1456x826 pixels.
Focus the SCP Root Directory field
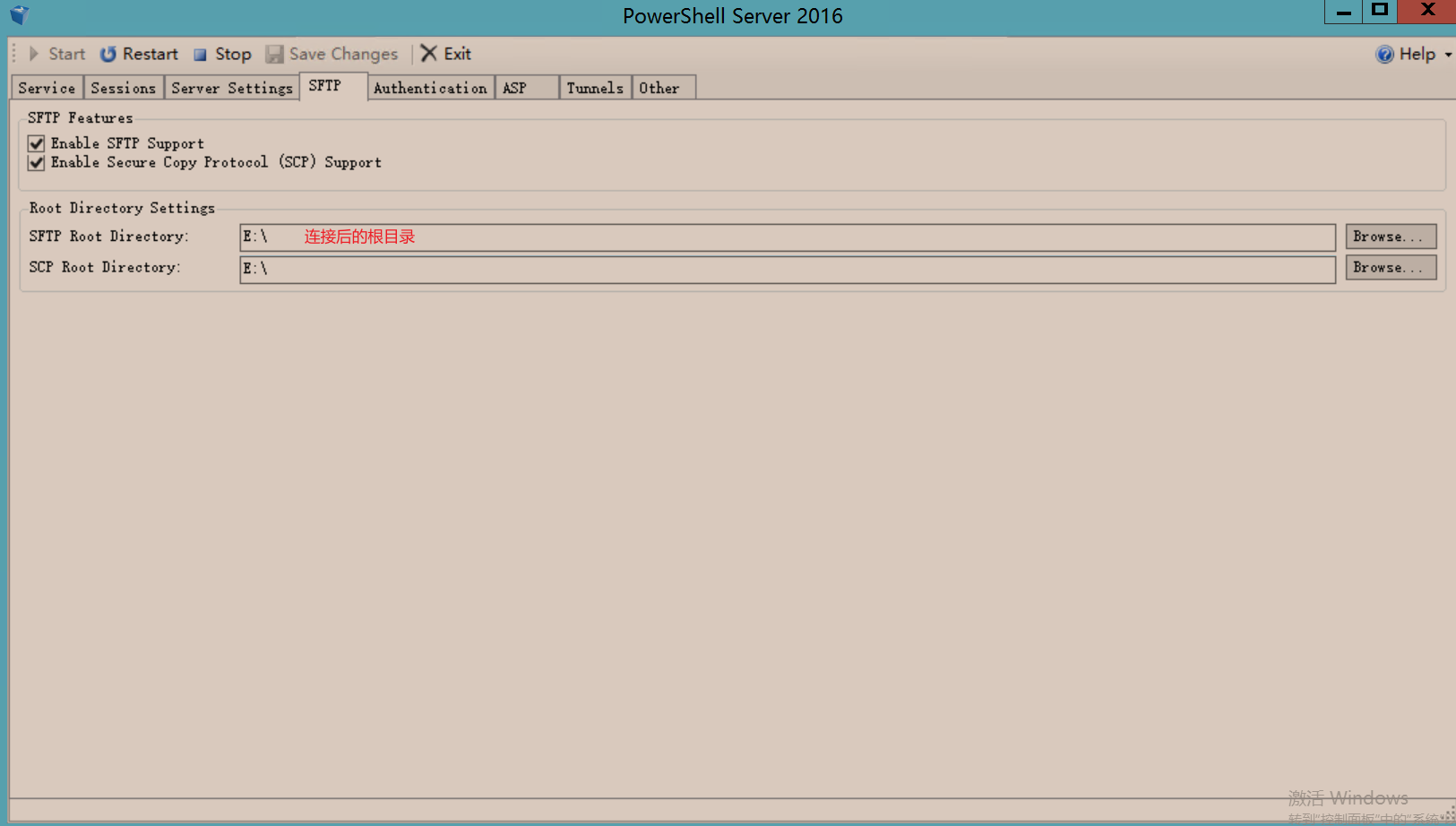(788, 269)
